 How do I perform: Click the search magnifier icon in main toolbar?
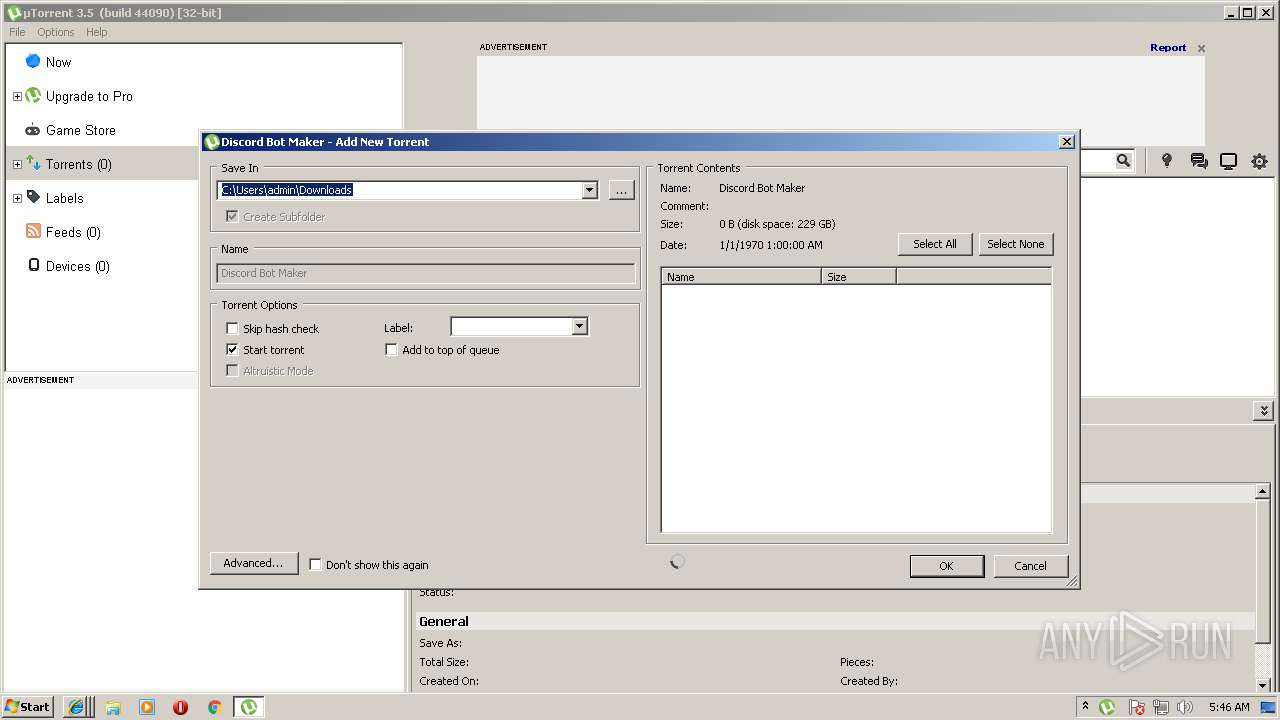[x=1123, y=161]
